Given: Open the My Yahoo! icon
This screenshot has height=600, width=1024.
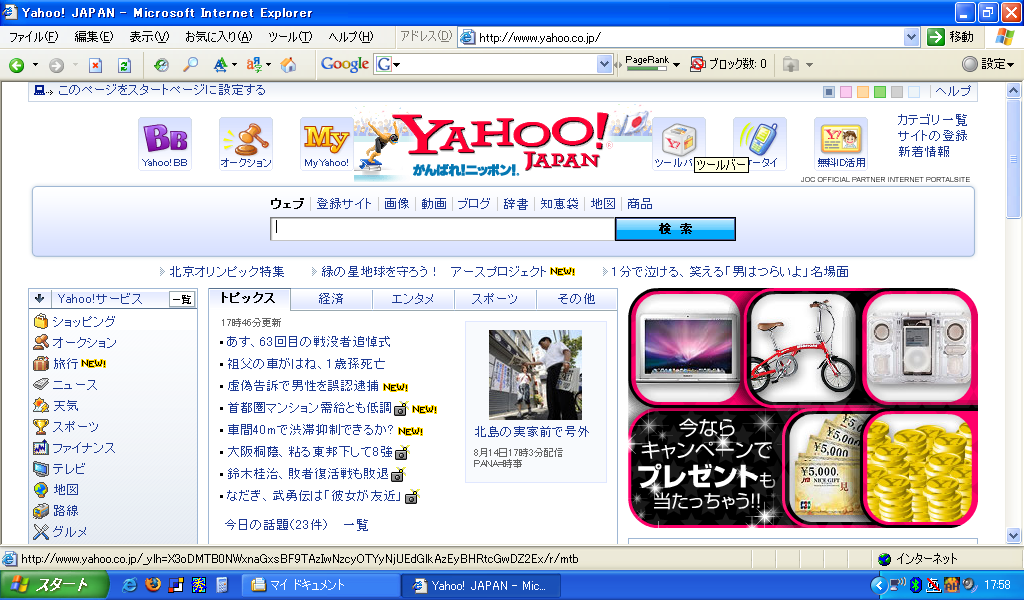Looking at the screenshot, I should [326, 144].
